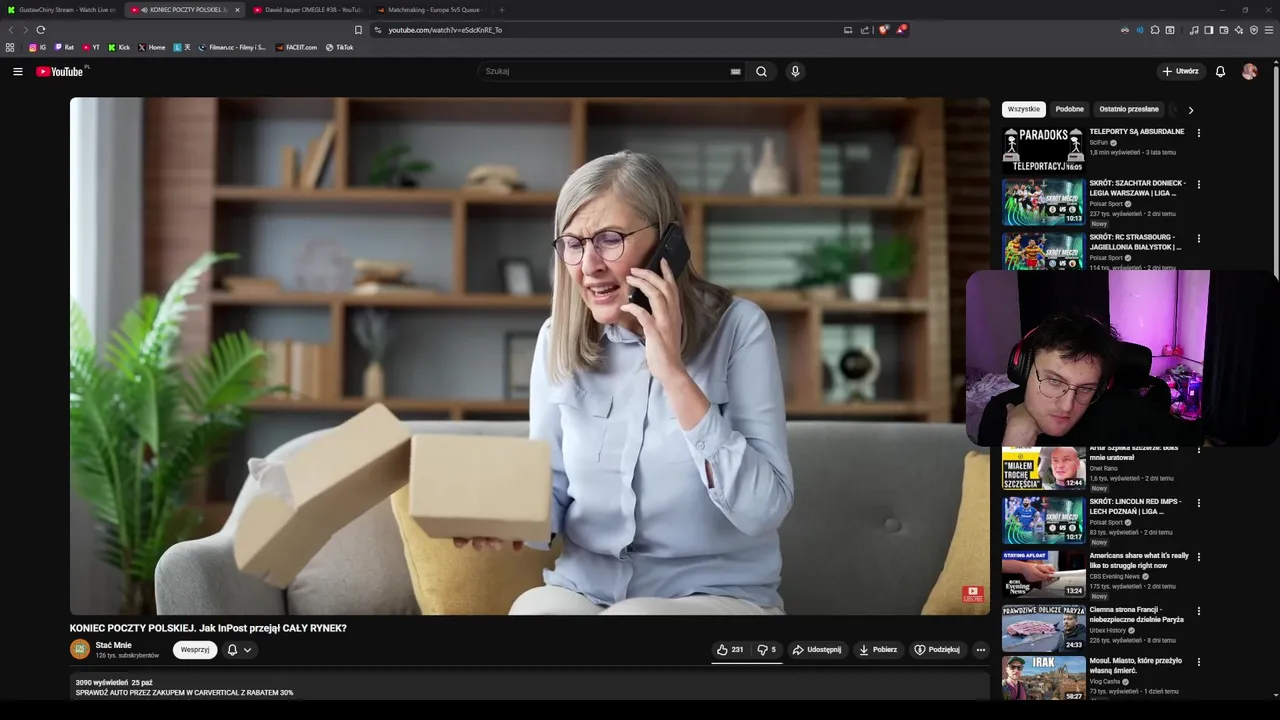Open options for the Mosul. Miasto video
The height and width of the screenshot is (720, 1280).
(x=1198, y=662)
